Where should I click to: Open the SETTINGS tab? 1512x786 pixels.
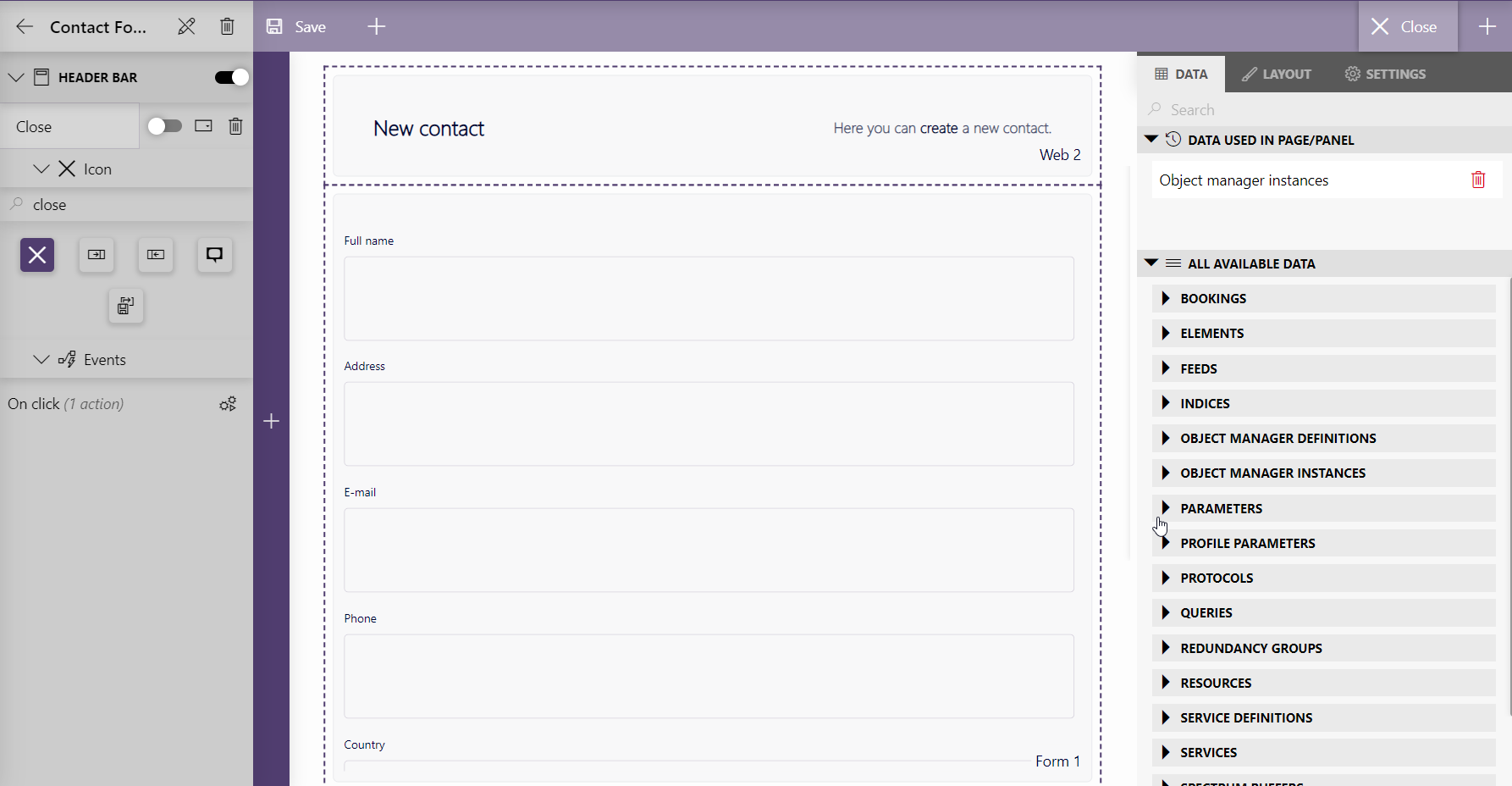[1384, 74]
